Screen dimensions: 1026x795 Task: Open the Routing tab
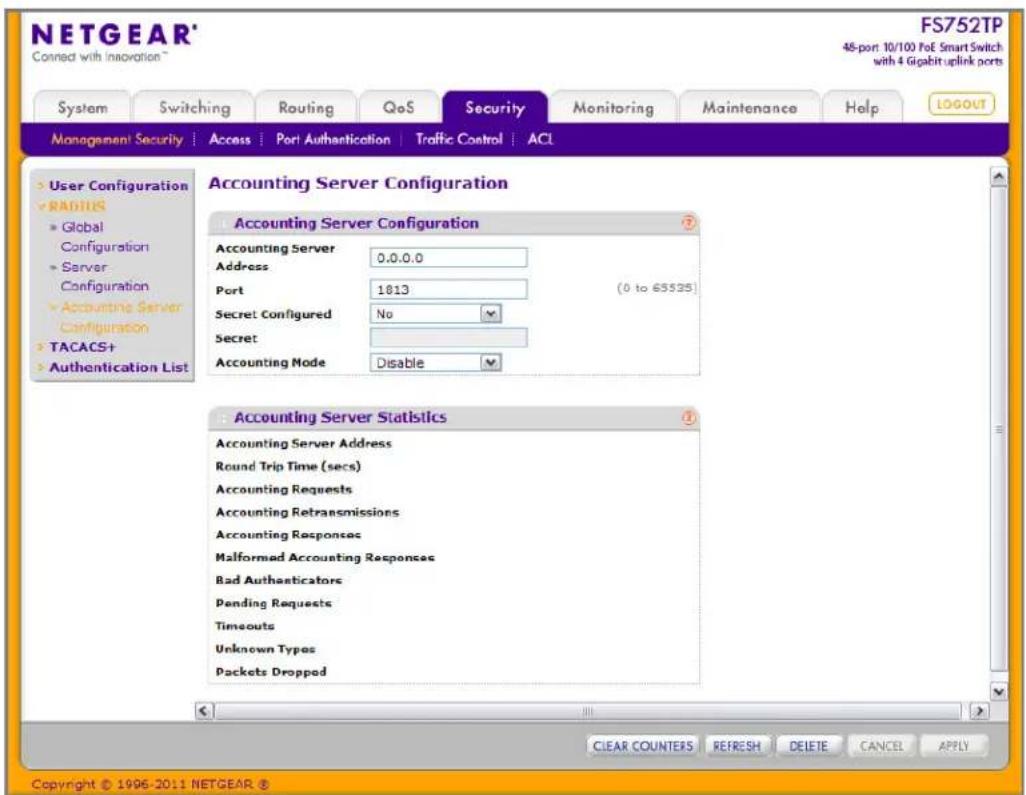[x=306, y=108]
